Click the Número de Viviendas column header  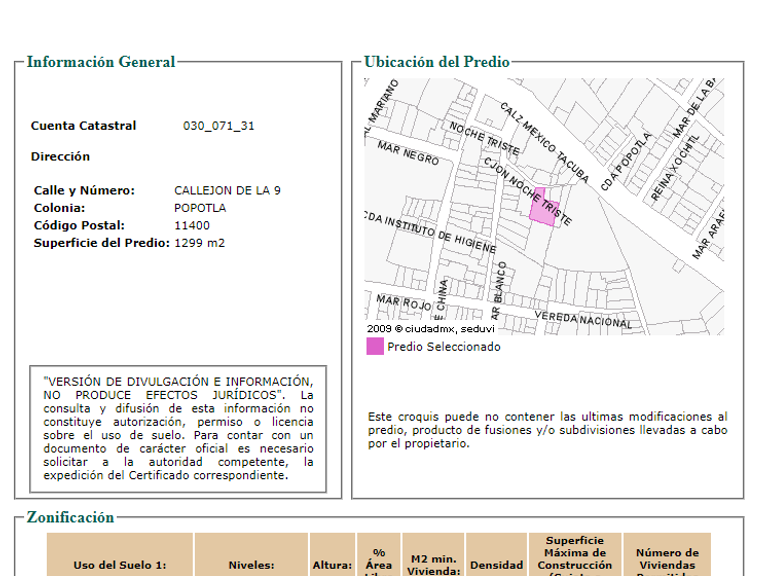pos(667,557)
